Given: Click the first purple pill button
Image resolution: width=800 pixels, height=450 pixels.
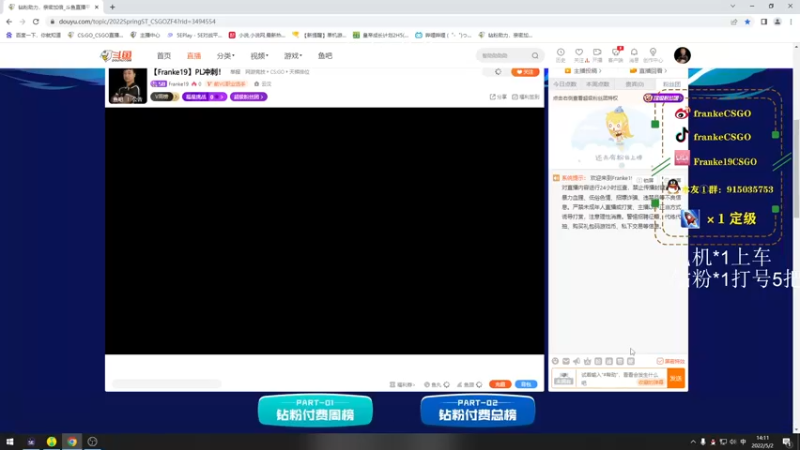Looking at the screenshot, I should pyautogui.click(x=204, y=96).
